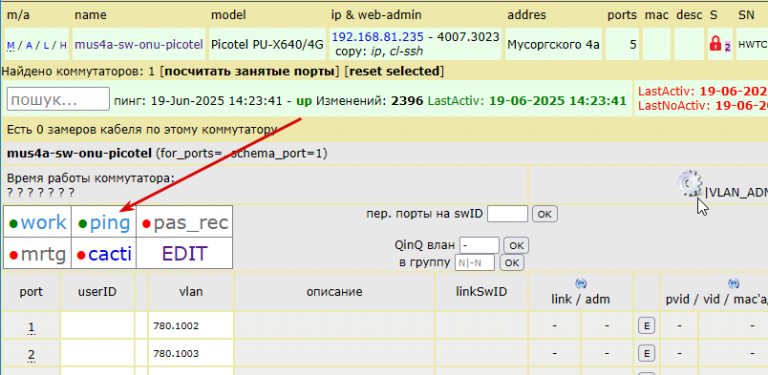Screen dimensions: 768x375
Task: Toggle the pas_rec status cell
Action: pos(185,222)
